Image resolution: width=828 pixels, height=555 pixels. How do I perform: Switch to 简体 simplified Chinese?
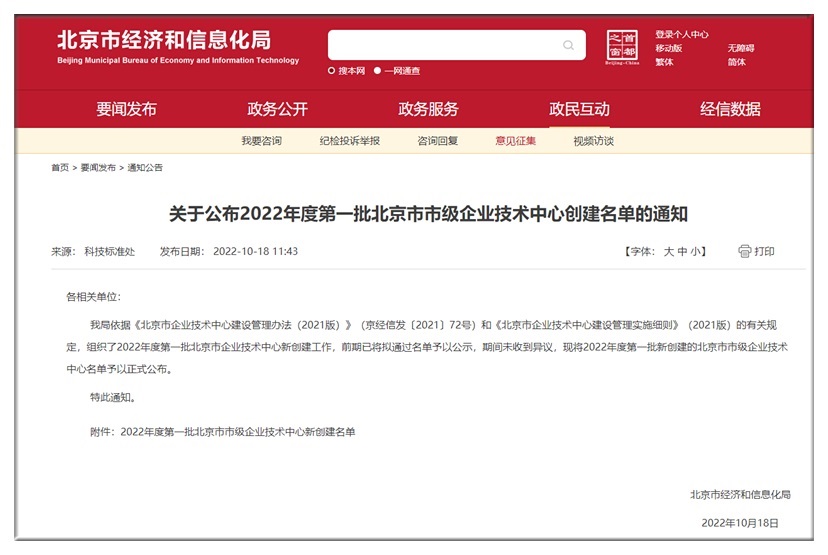(x=737, y=62)
